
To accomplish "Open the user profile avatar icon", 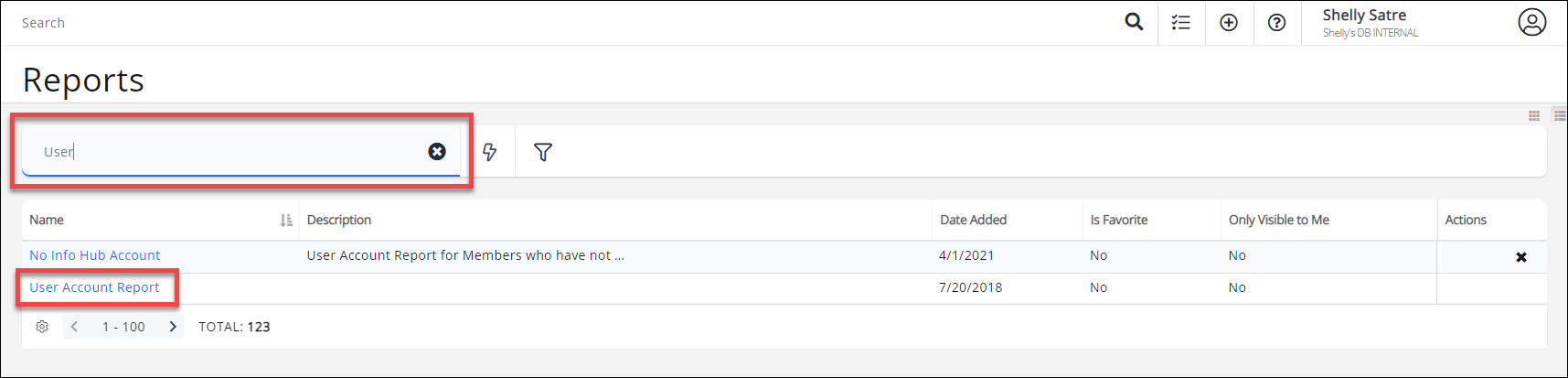I will pyautogui.click(x=1532, y=22).
